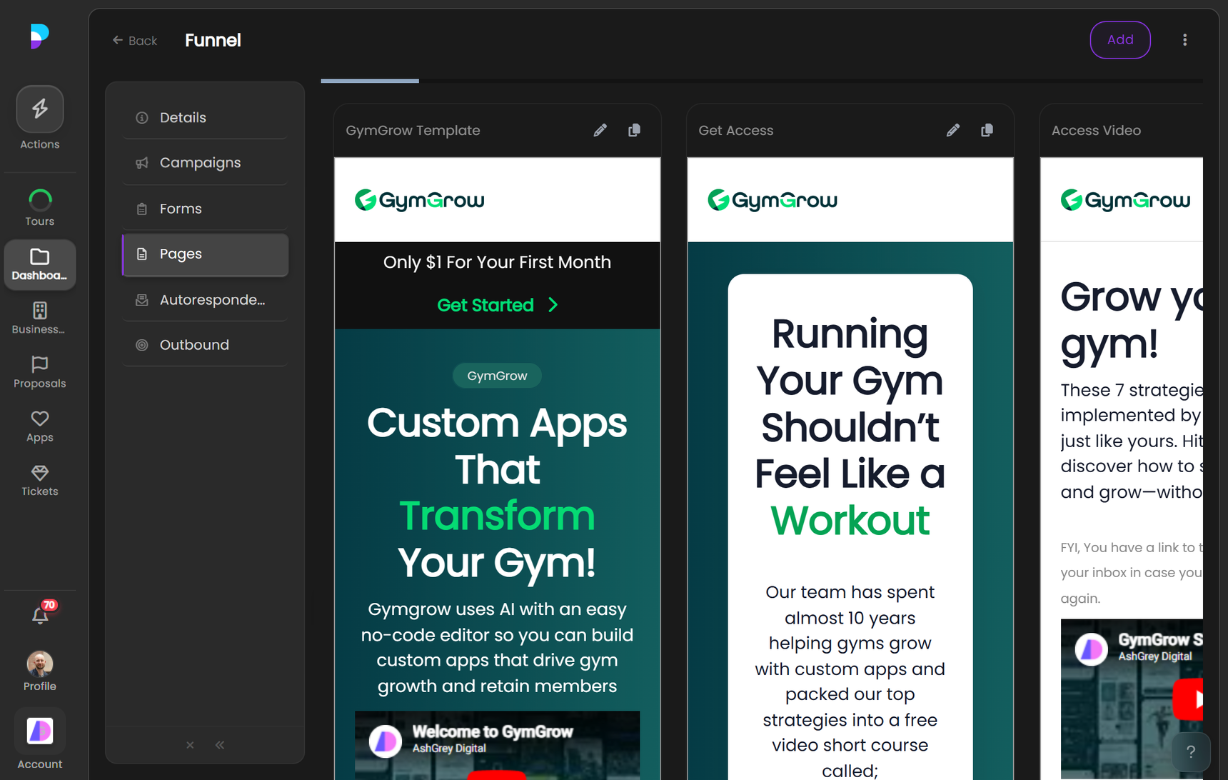The height and width of the screenshot is (780, 1228).
Task: Open the Tours progress circle
Action: point(40,200)
